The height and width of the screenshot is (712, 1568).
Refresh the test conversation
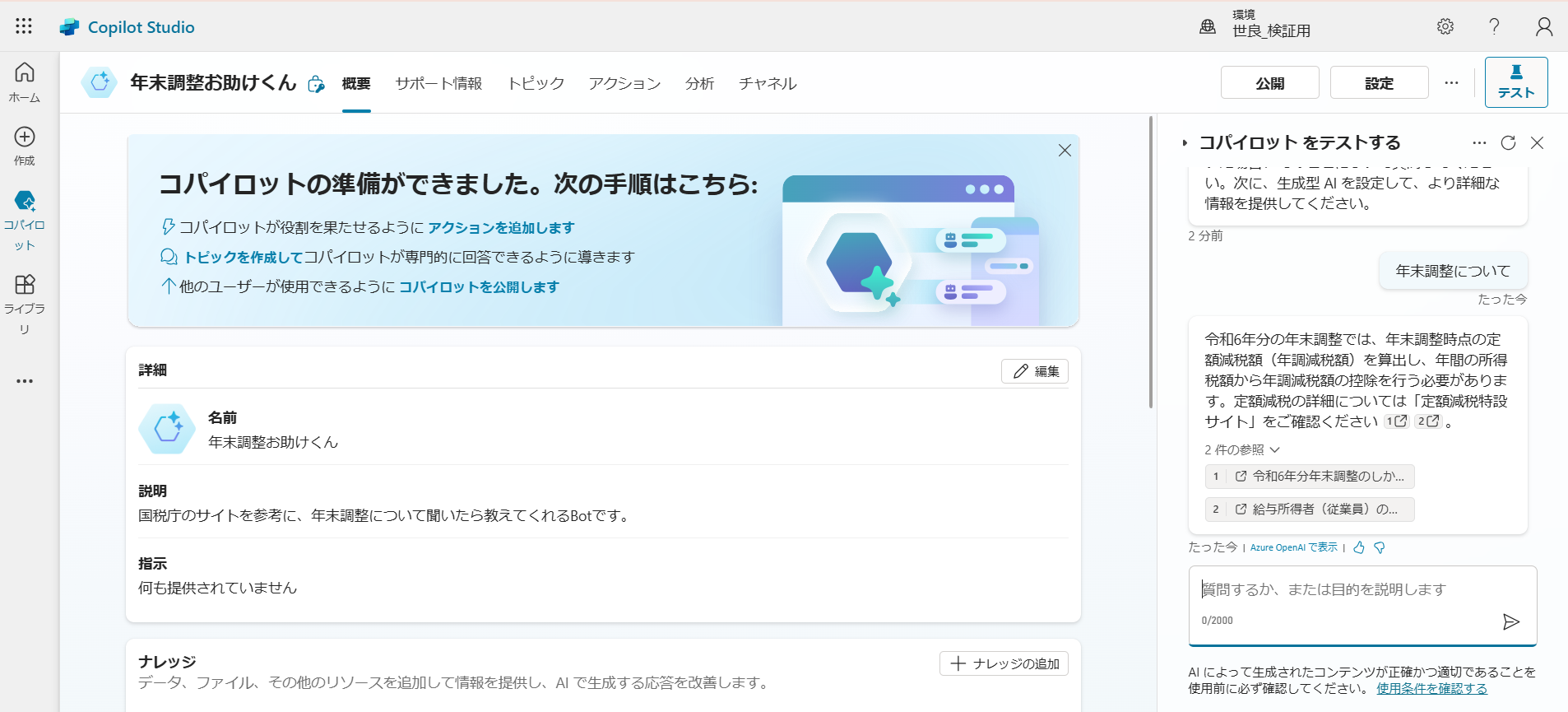(1508, 142)
